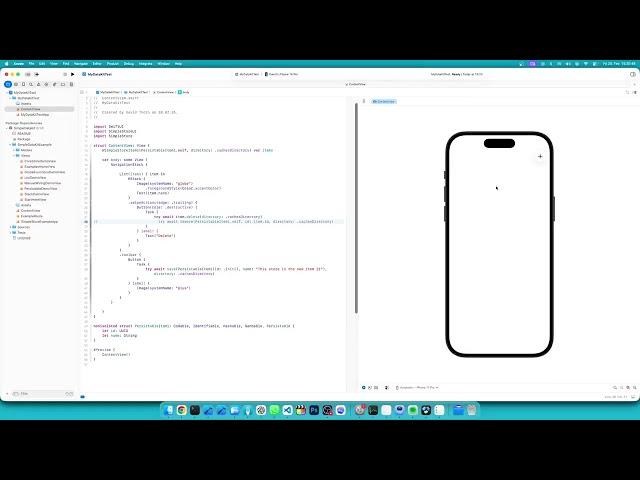Run the project with Play button

coord(73,74)
